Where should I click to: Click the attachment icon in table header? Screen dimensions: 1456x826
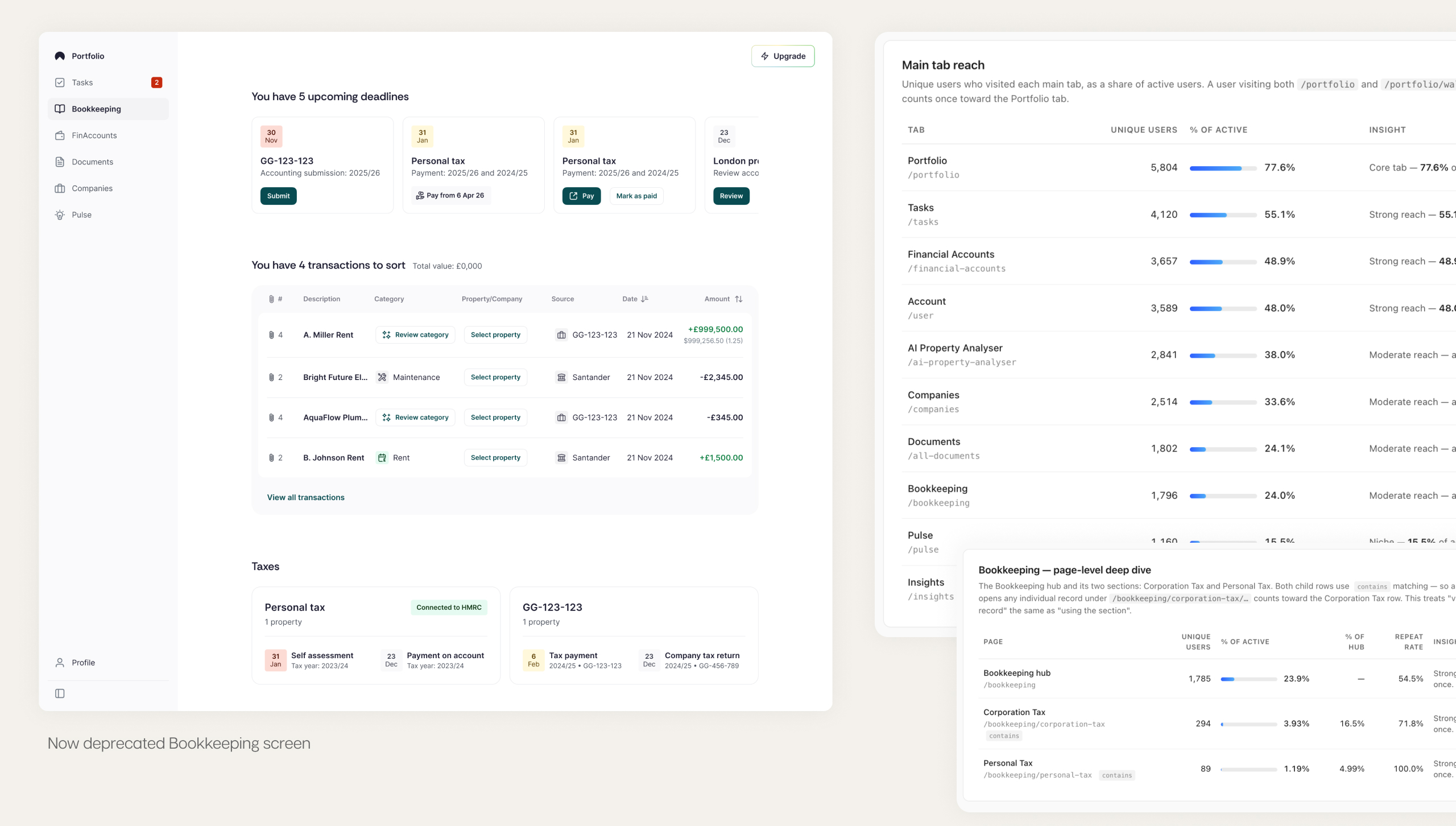[x=271, y=299]
